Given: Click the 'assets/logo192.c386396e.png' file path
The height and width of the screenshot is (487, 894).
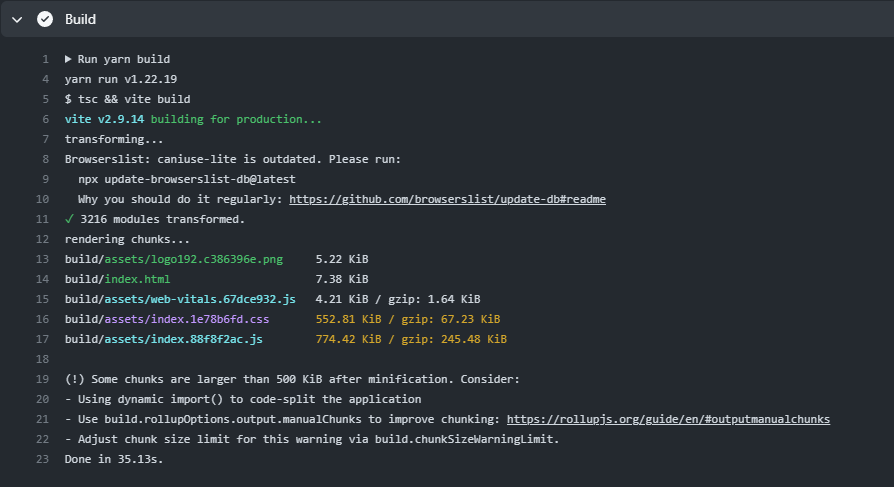Looking at the screenshot, I should click(194, 259).
